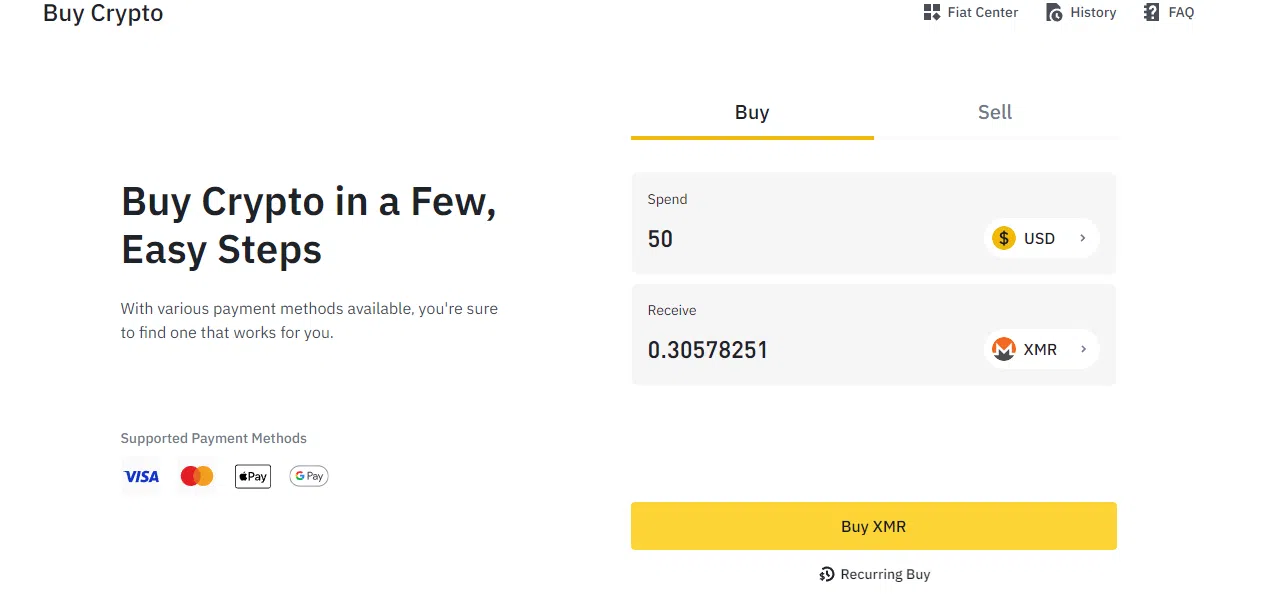Open the Recurring Buy link
The image size is (1272, 608).
pyautogui.click(x=885, y=574)
